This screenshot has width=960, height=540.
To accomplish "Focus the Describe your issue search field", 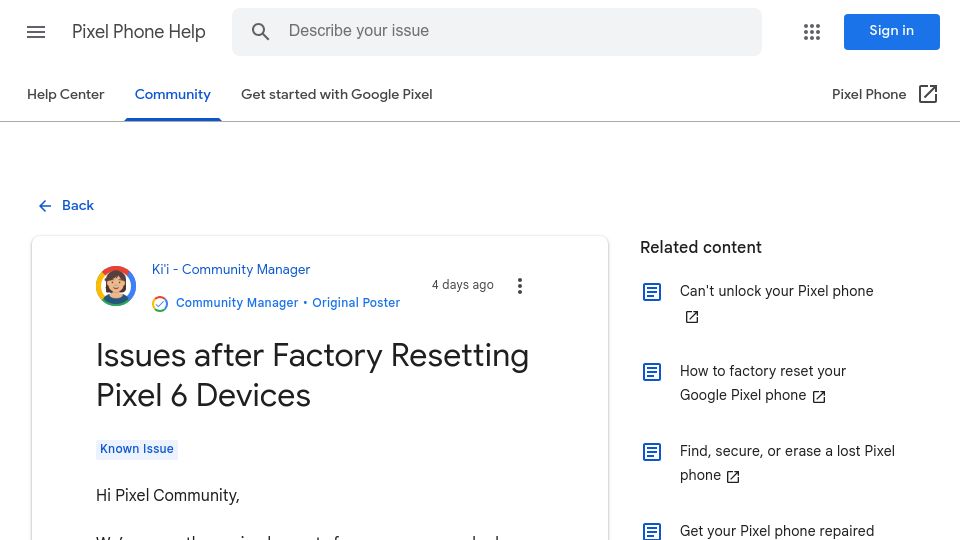I will [497, 32].
